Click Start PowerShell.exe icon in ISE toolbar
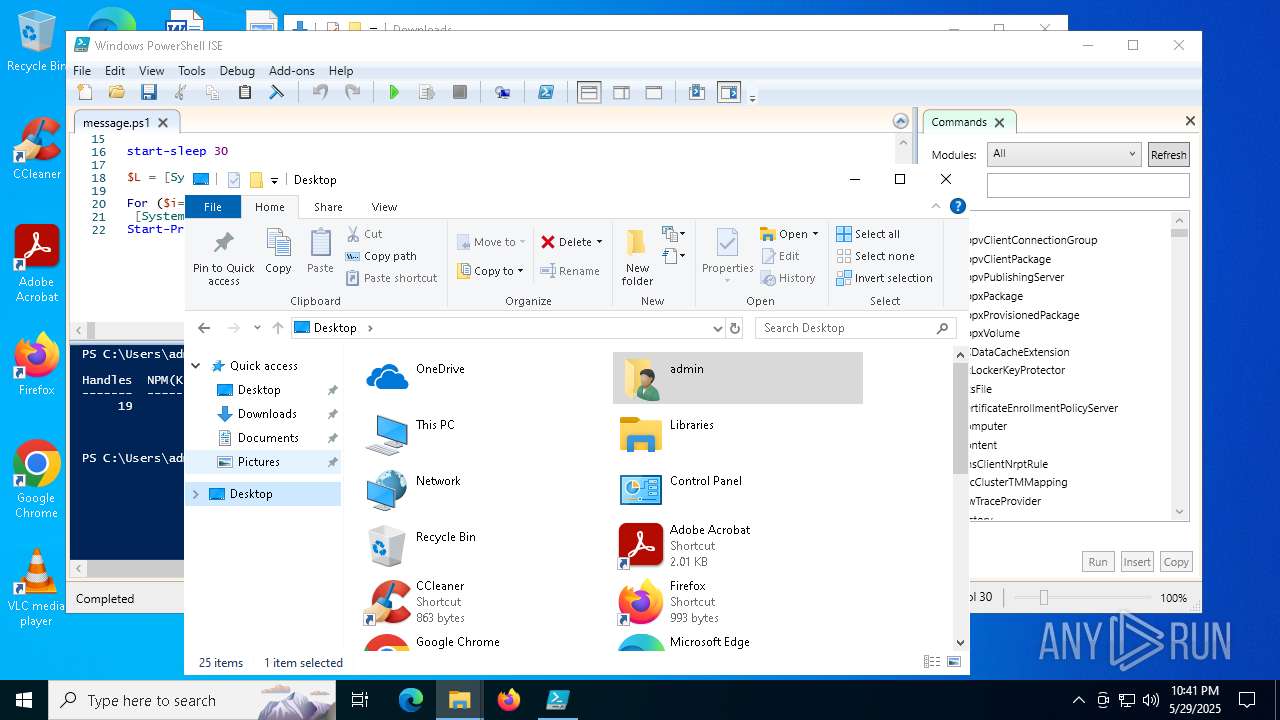This screenshot has height=720, width=1280. (x=546, y=93)
